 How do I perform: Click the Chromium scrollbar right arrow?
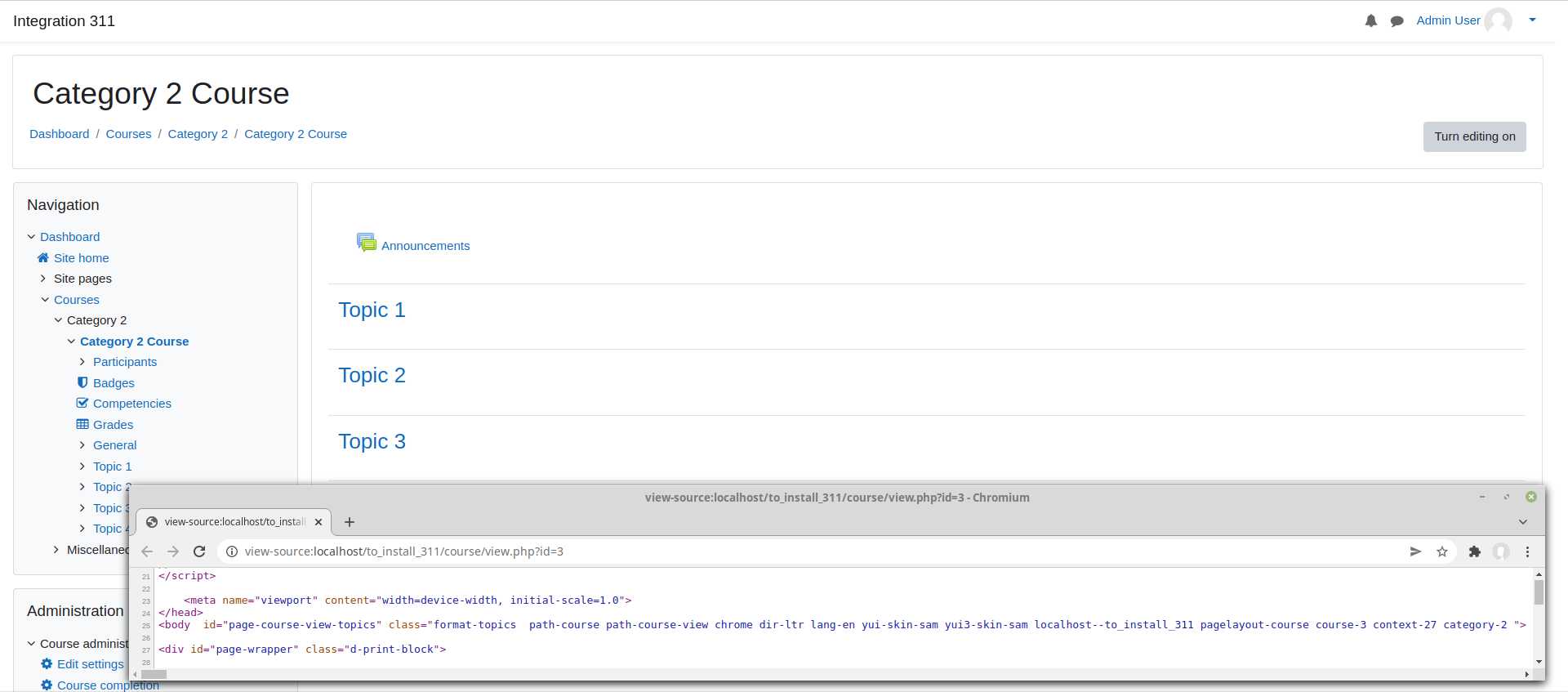pyautogui.click(x=1527, y=675)
